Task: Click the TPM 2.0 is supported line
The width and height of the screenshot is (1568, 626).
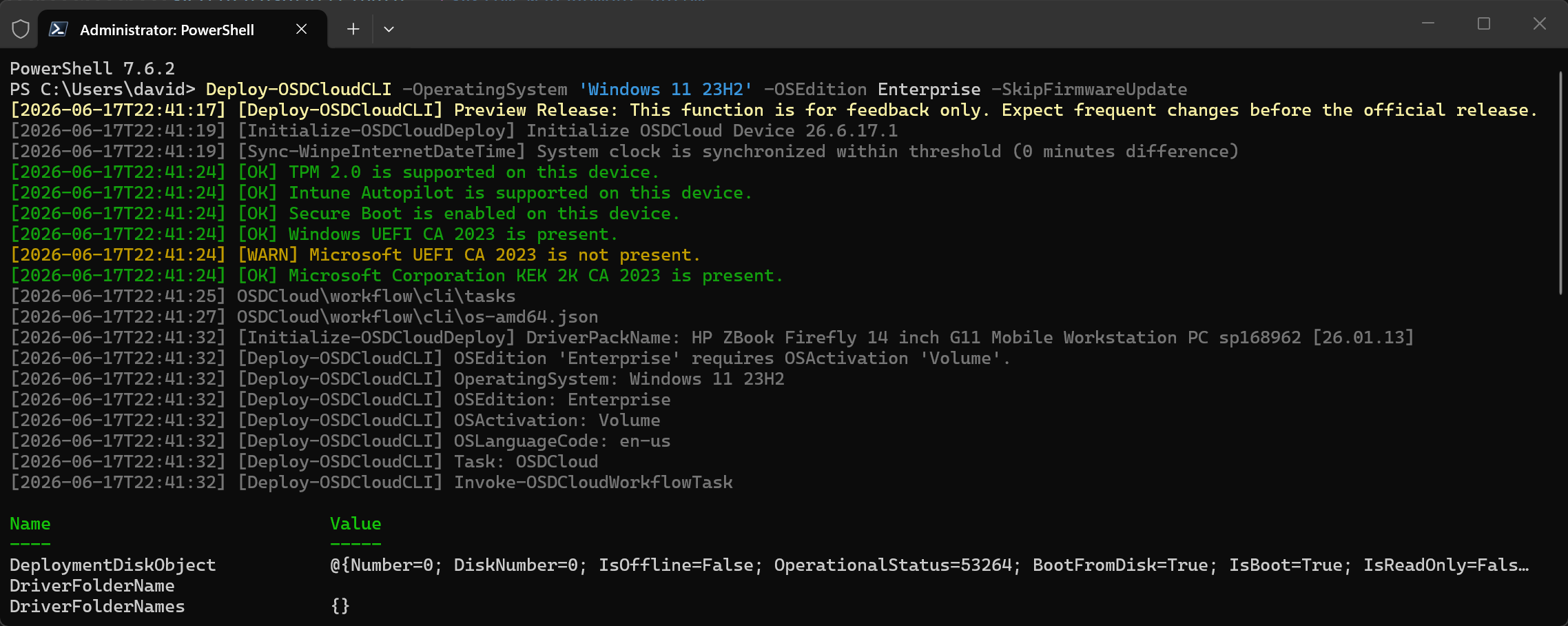Action: point(335,172)
